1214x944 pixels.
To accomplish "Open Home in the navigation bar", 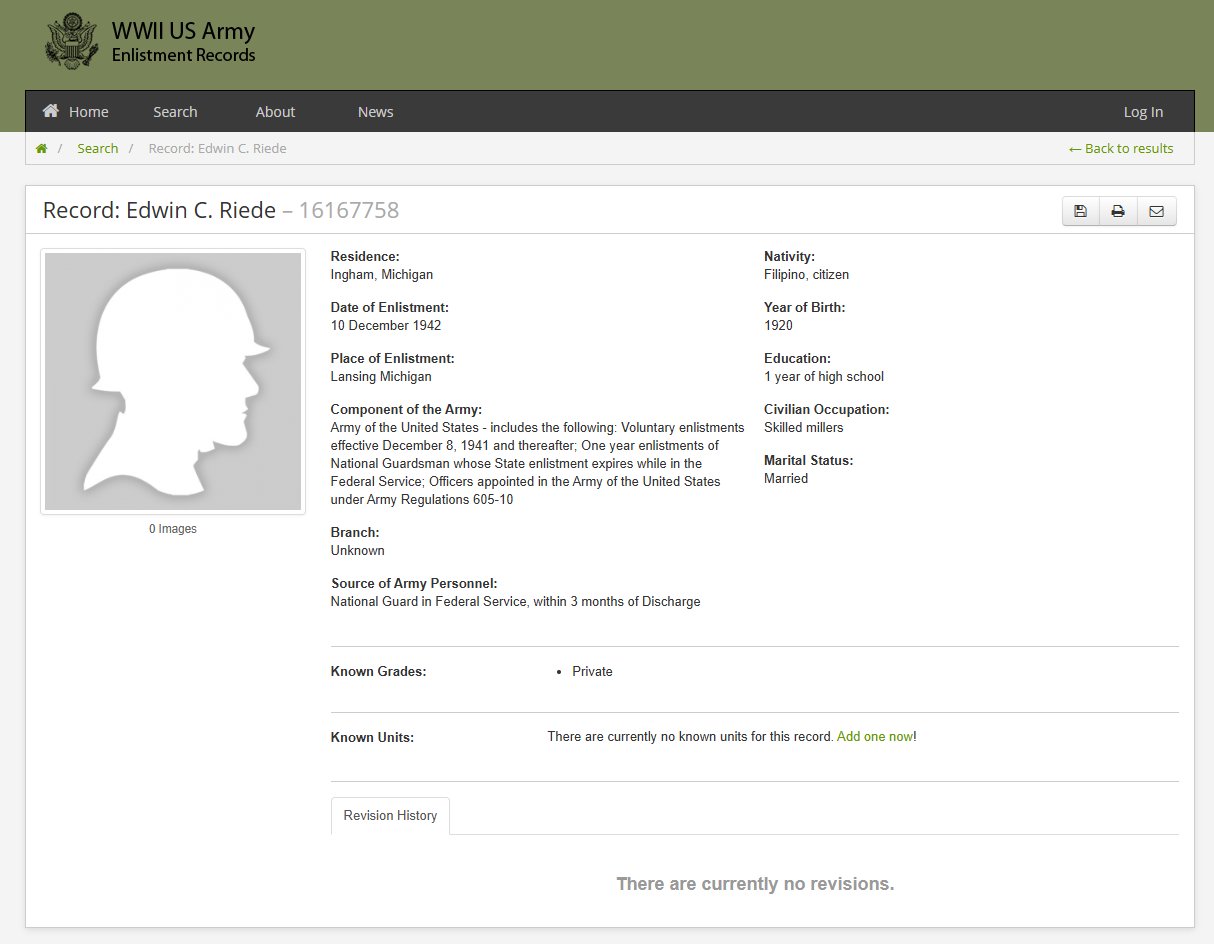I will [x=76, y=112].
